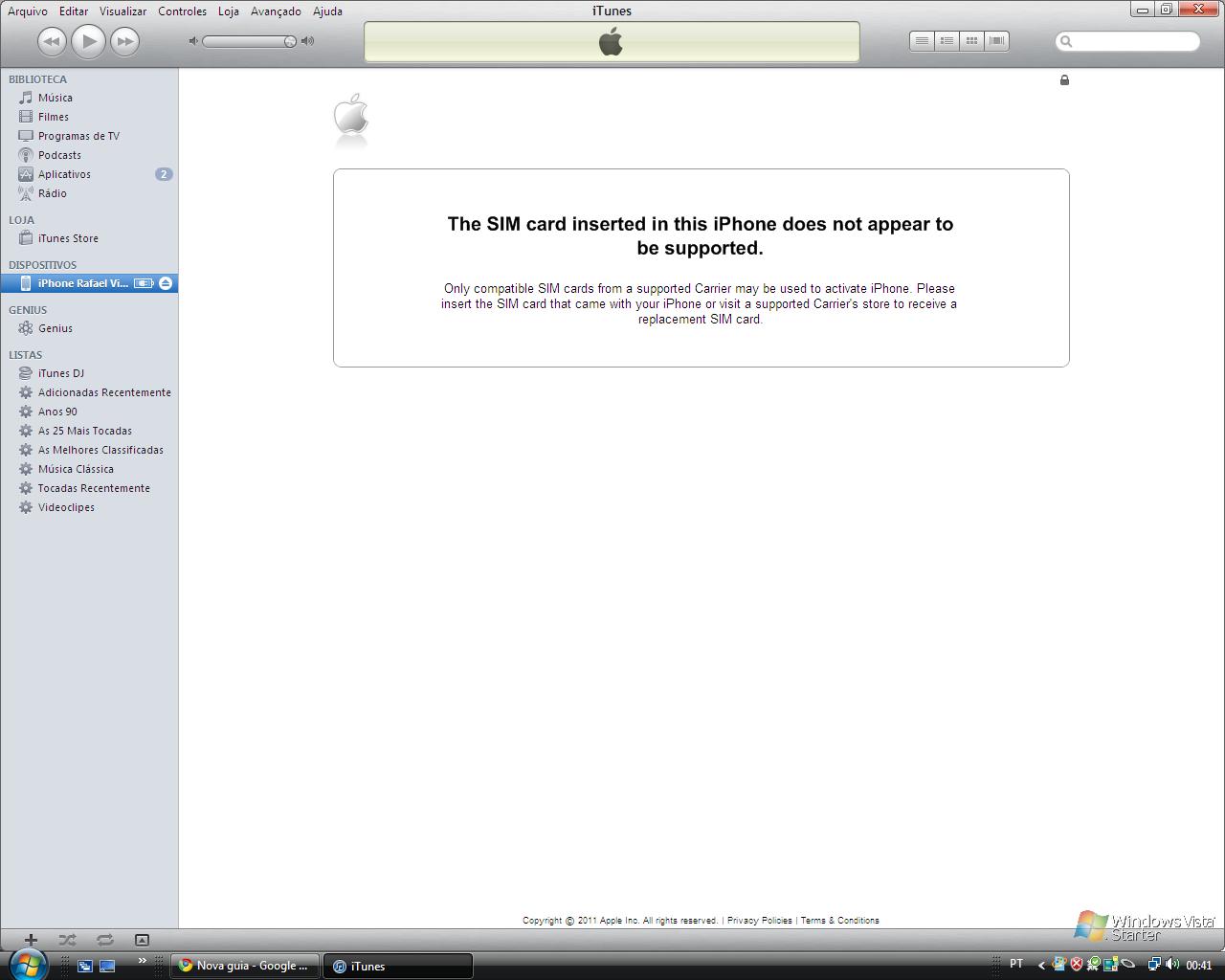This screenshot has height=980, width=1225.
Task: Open the Controles menu
Action: point(182,11)
